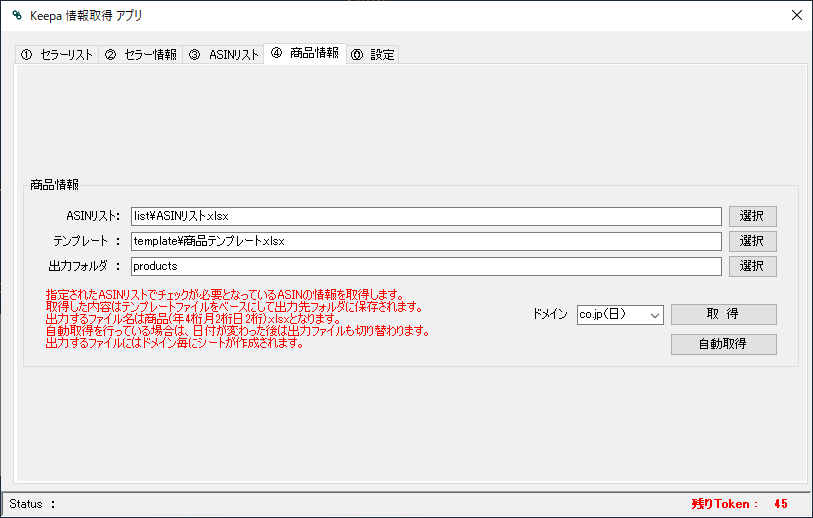Select the ④ 商品情報 tab
Screen dimensions: 813x518
(x=305, y=53)
